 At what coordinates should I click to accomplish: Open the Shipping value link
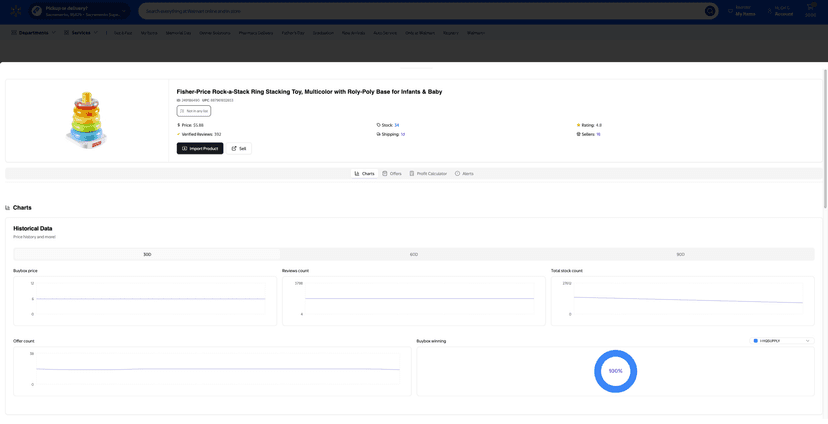coord(403,135)
